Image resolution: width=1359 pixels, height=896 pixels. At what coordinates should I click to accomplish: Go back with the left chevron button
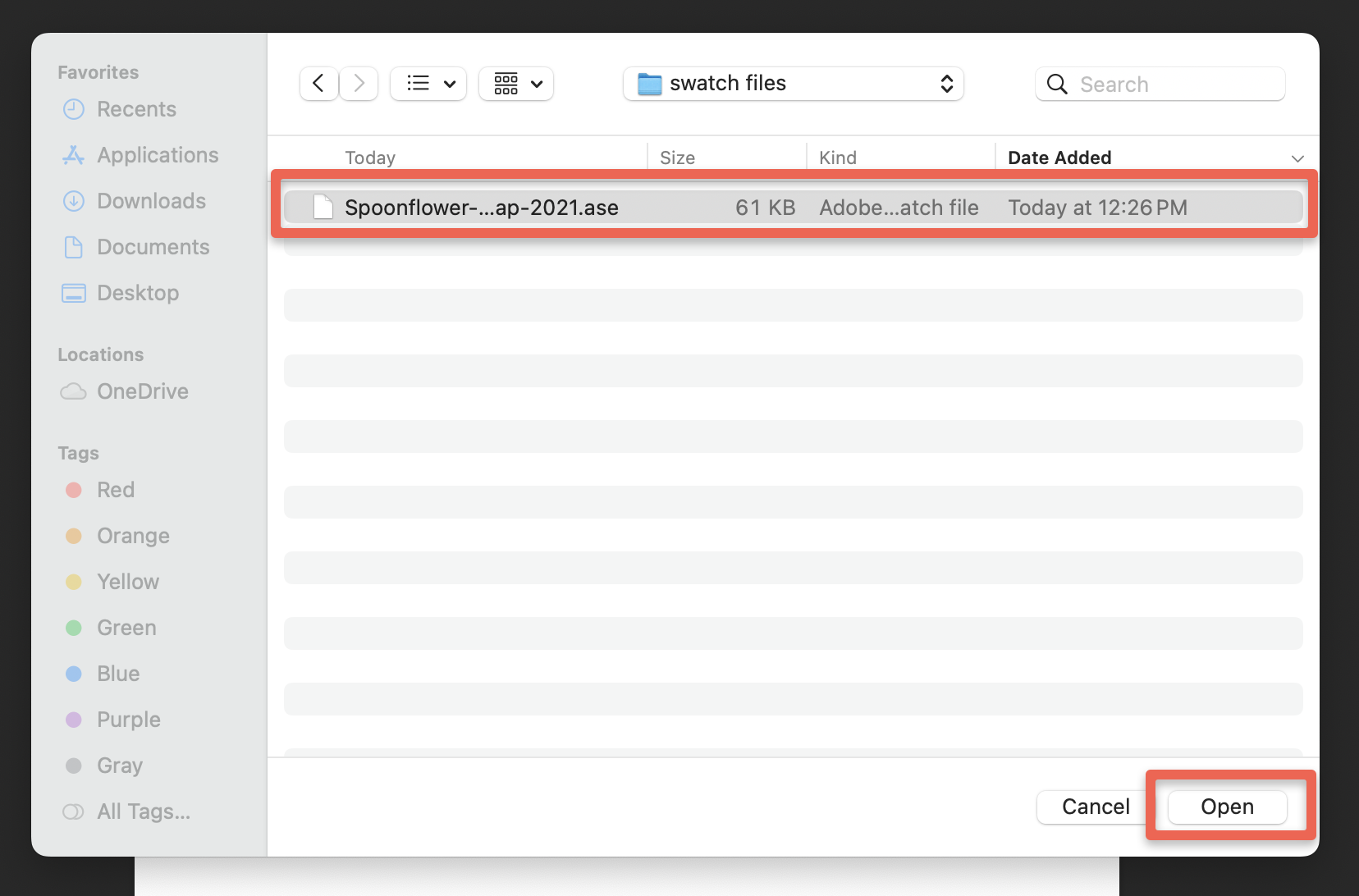pos(318,84)
